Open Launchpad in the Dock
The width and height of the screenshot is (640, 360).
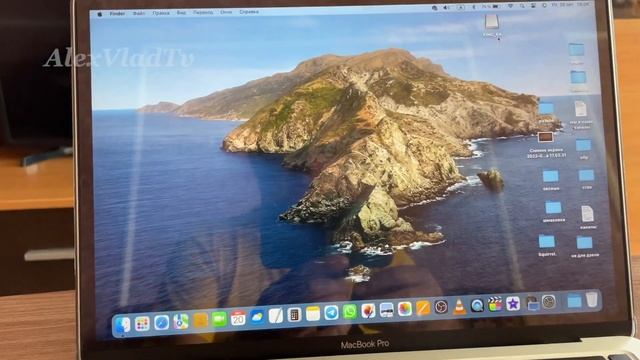pyautogui.click(x=142, y=324)
